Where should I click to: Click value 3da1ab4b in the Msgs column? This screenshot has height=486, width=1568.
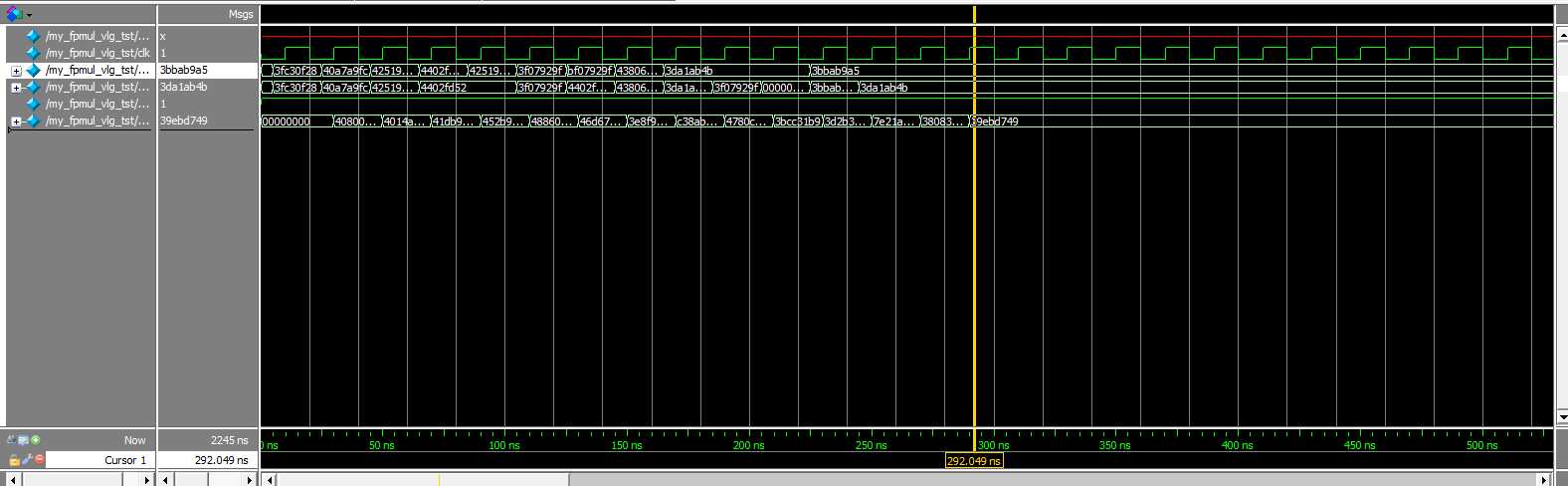coord(184,87)
